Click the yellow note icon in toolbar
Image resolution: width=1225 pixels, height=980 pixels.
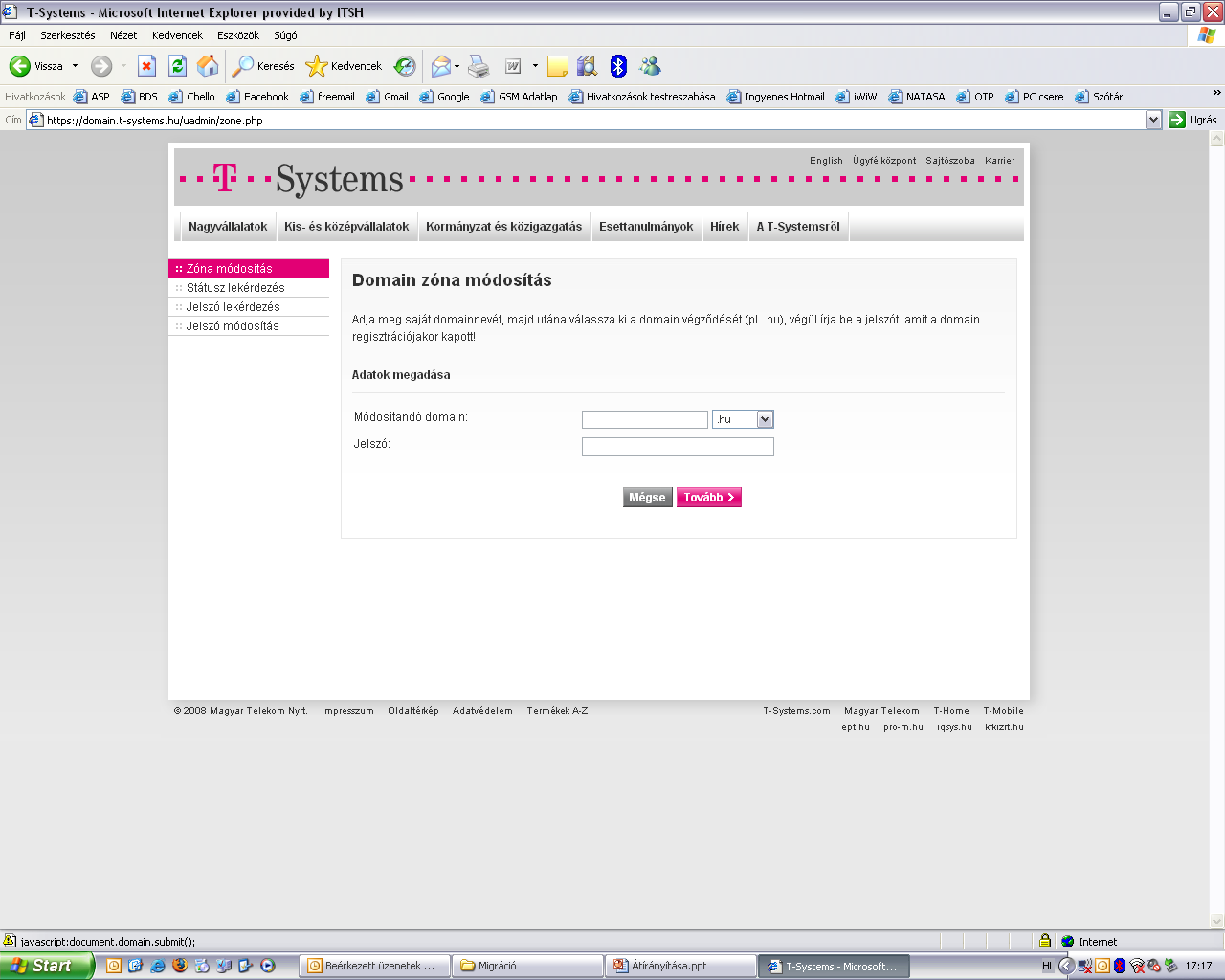(x=558, y=66)
